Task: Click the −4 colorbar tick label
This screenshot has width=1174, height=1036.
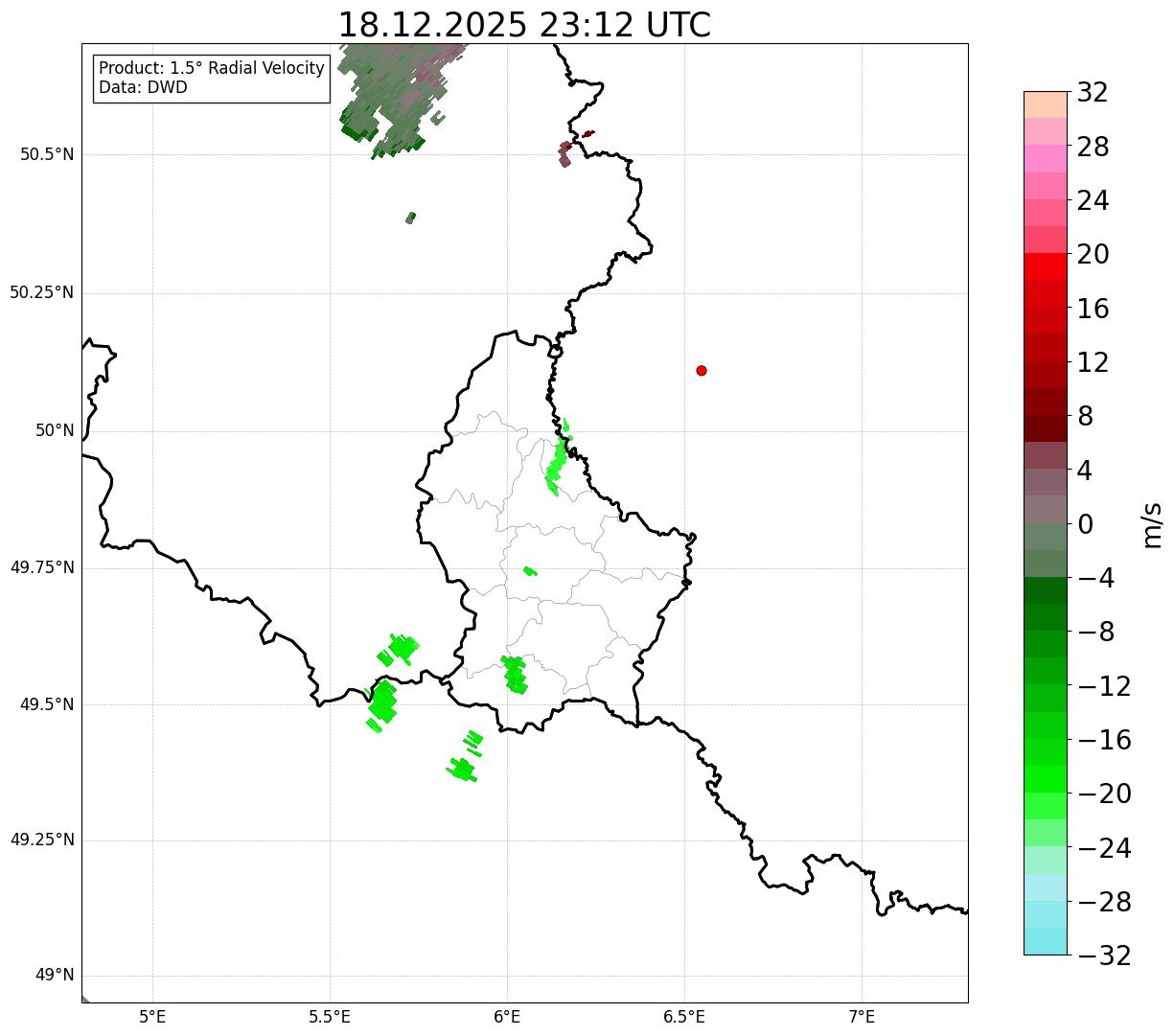Action: (x=1095, y=578)
